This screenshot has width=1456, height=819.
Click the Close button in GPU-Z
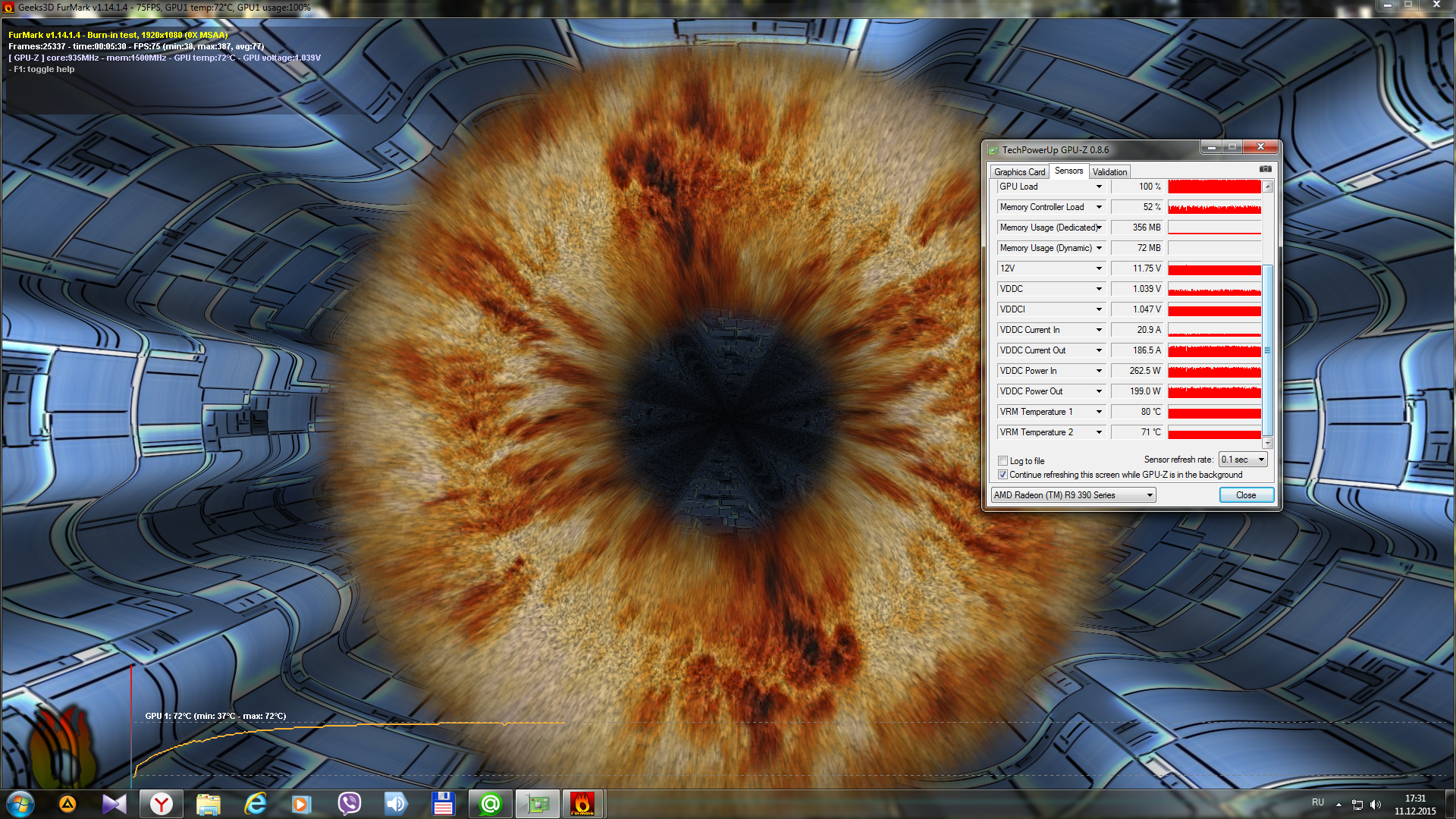tap(1245, 495)
